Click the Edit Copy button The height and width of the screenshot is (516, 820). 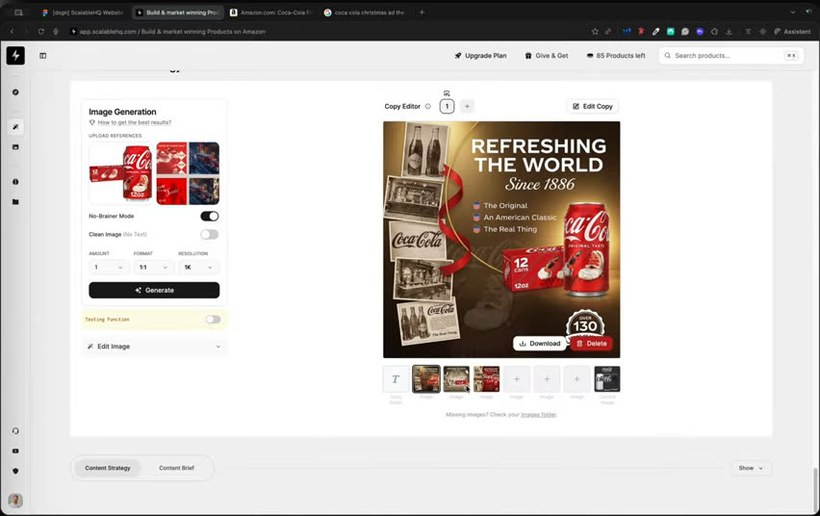click(593, 107)
